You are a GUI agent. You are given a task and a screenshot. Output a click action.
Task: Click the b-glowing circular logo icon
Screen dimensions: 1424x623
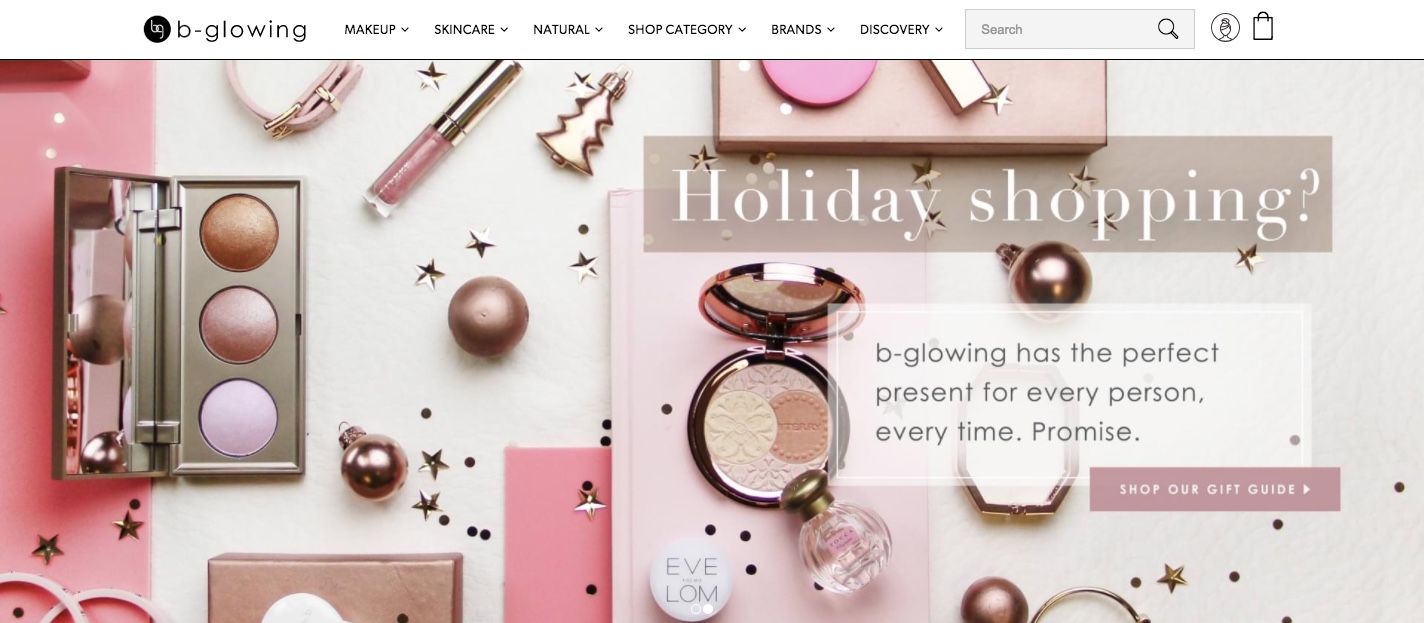click(157, 29)
